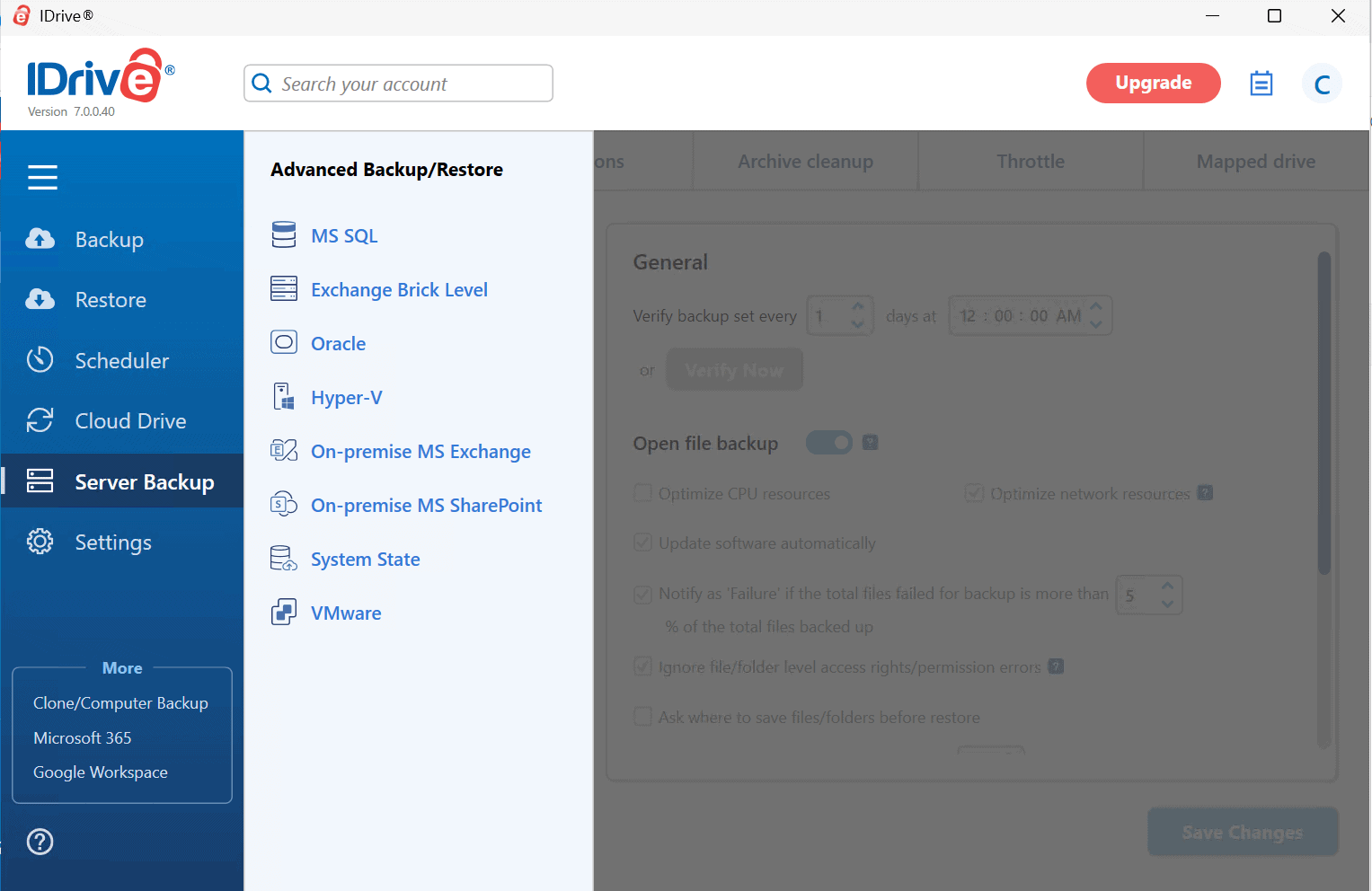Click Optimize network resources help icon

click(1206, 492)
